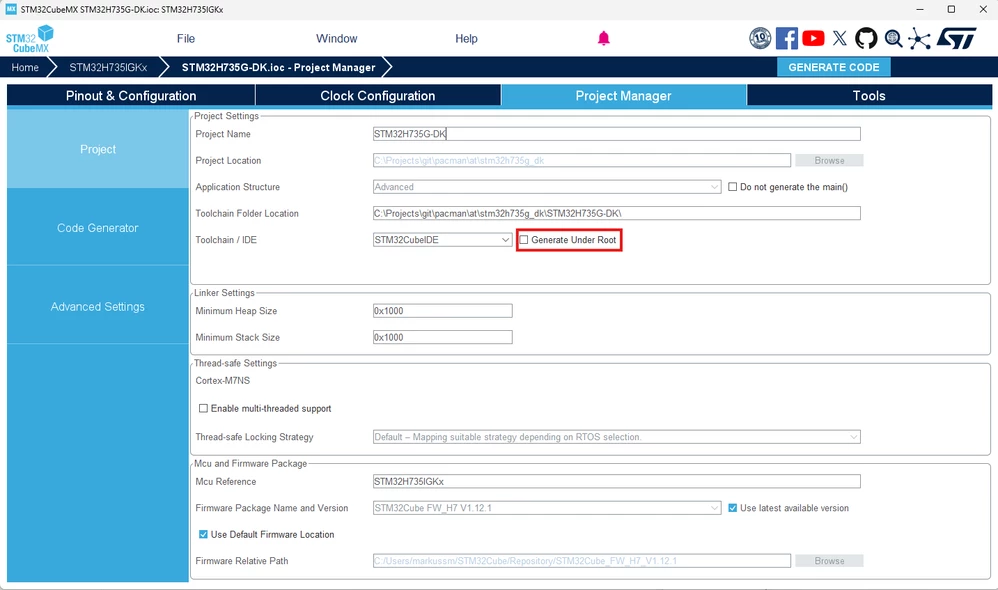Switch to the Tools tab

tap(869, 96)
